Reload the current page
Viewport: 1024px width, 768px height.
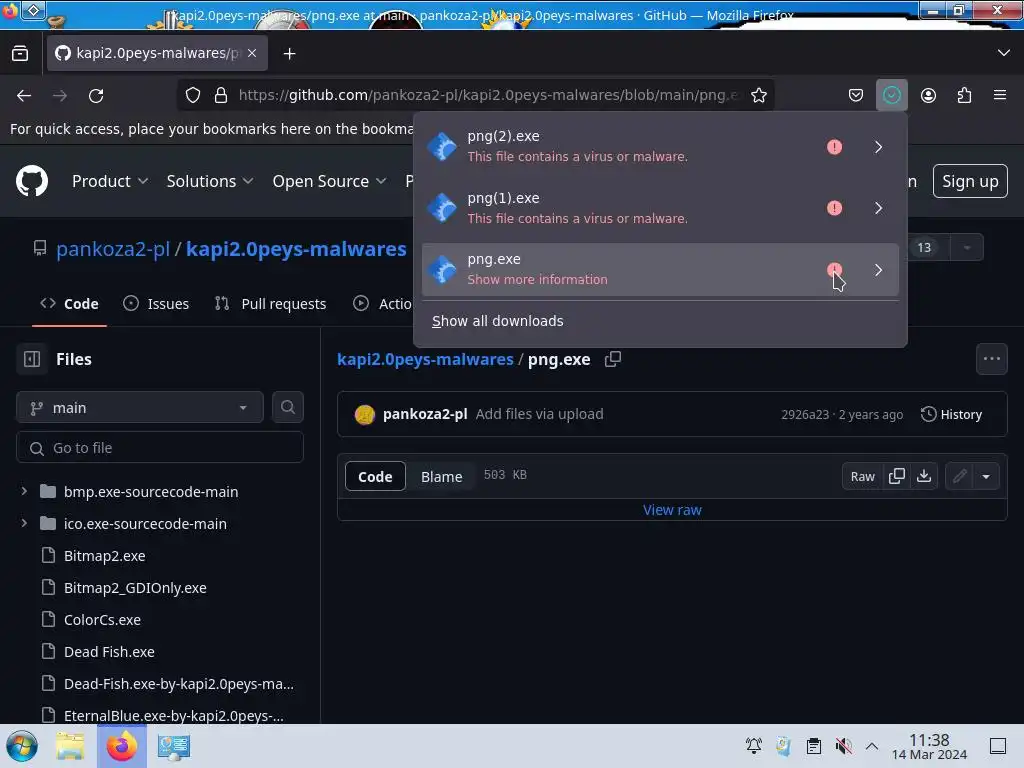point(96,95)
